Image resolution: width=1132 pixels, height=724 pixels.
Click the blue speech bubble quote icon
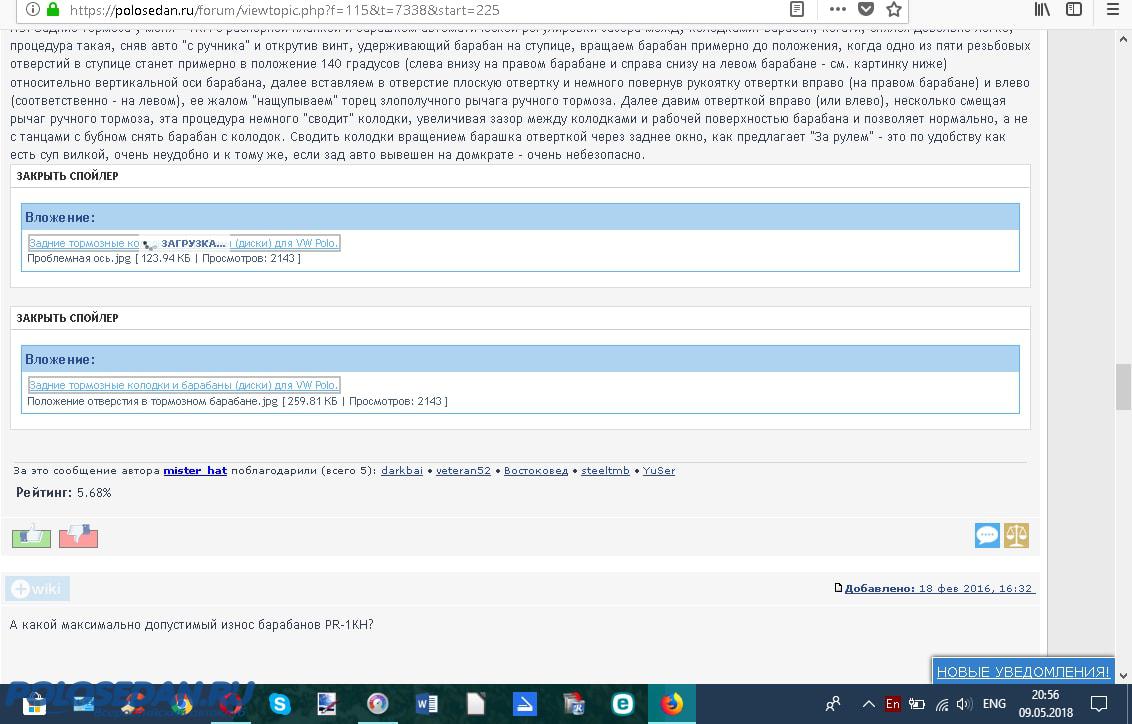987,535
